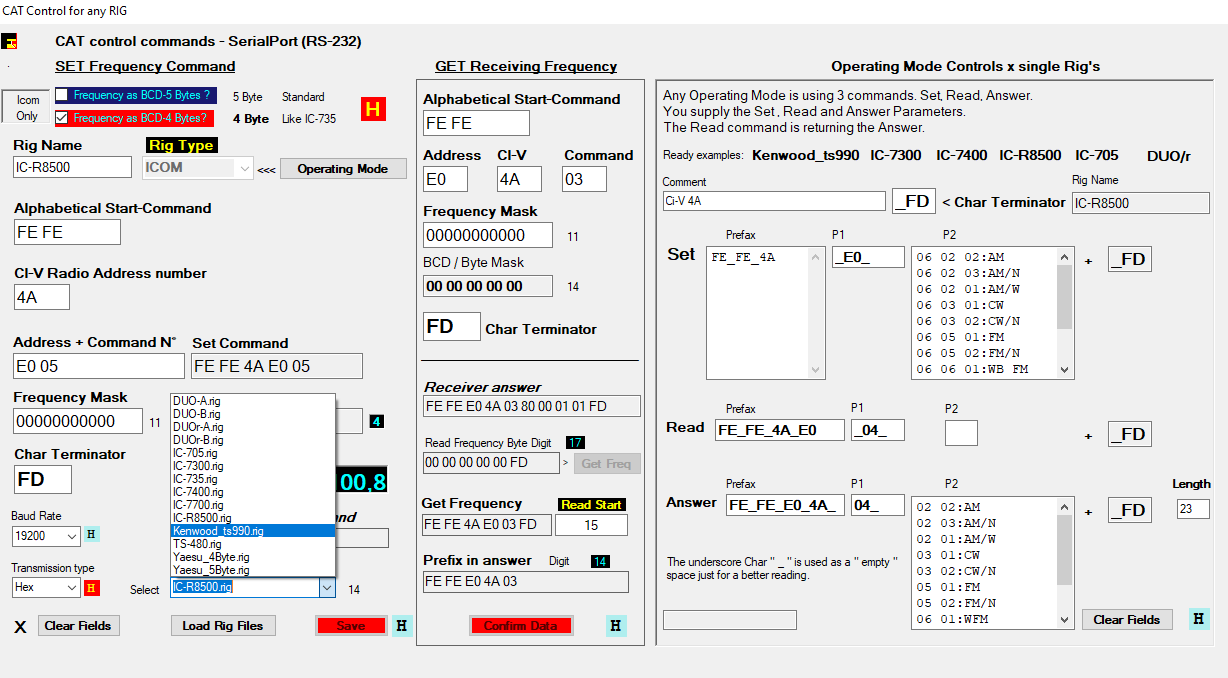Select the highlighted Kenwood_ts990.rig list entry
The height and width of the screenshot is (678, 1228).
(253, 531)
